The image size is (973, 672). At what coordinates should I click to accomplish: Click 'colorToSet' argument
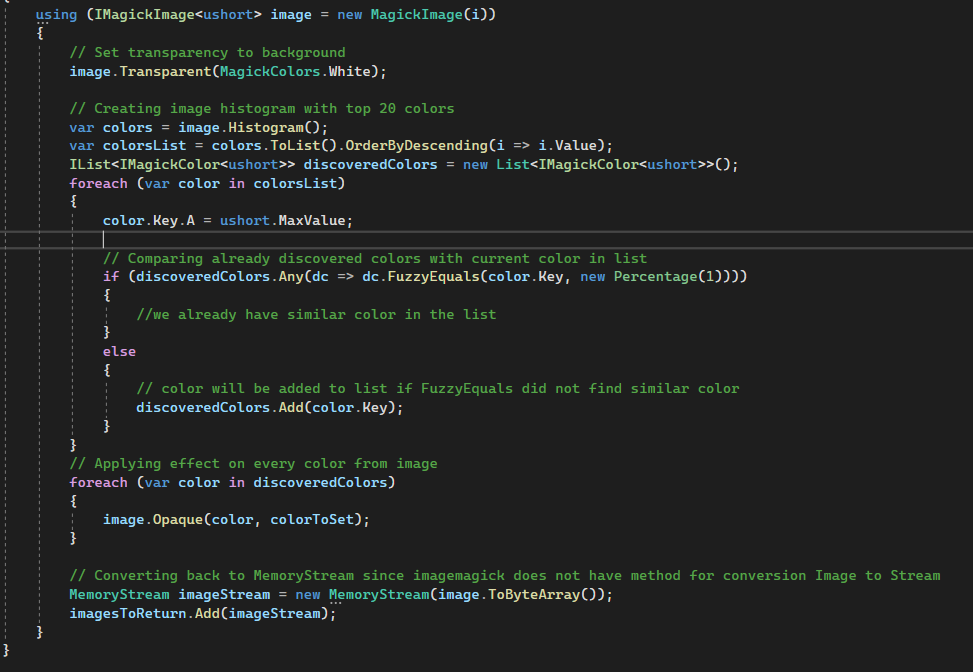tap(312, 519)
